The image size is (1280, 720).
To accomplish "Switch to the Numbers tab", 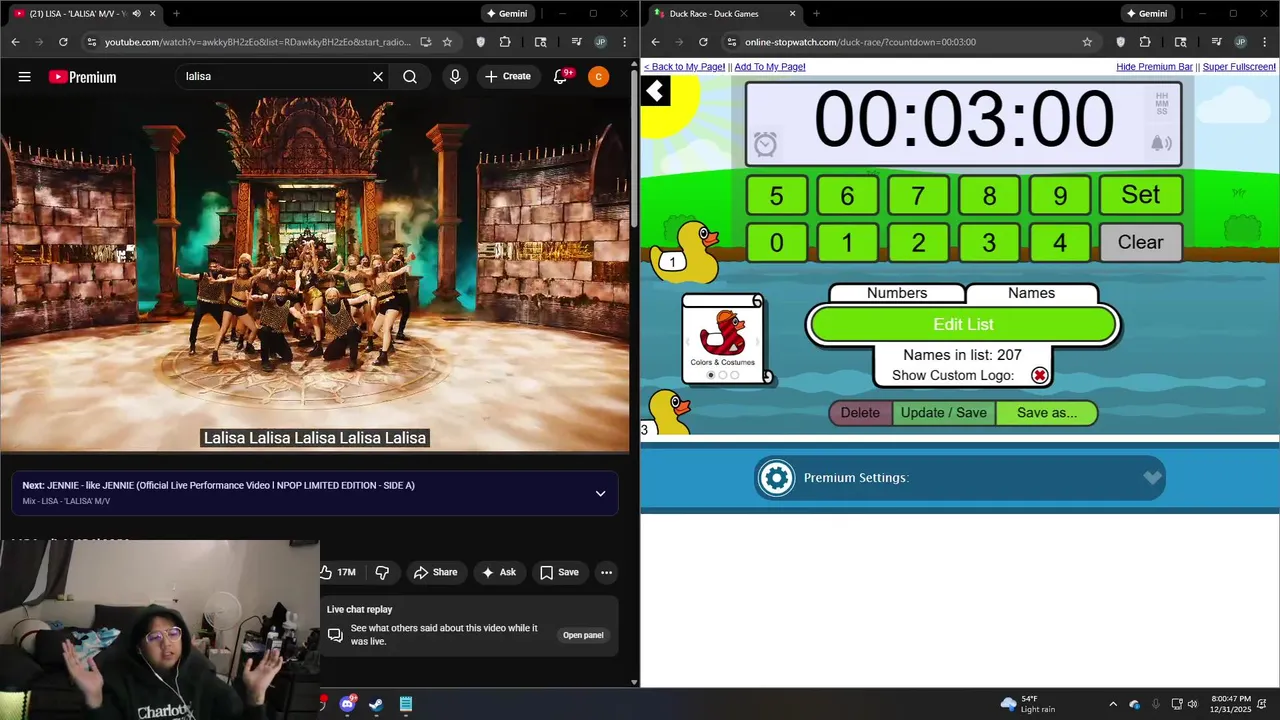I will 896,293.
